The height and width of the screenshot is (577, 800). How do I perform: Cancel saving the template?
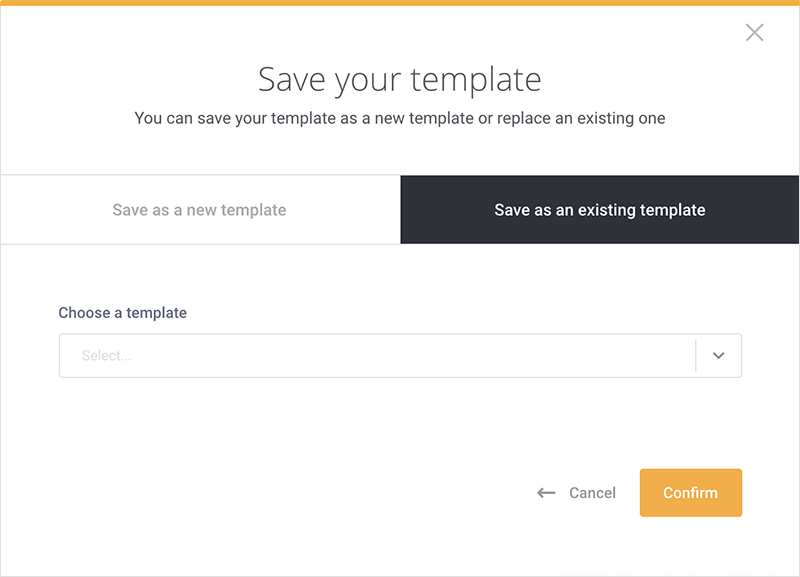(577, 493)
